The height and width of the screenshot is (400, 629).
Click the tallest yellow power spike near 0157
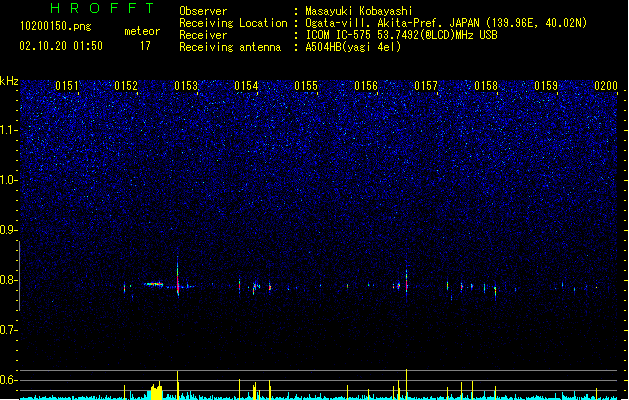click(x=406, y=384)
